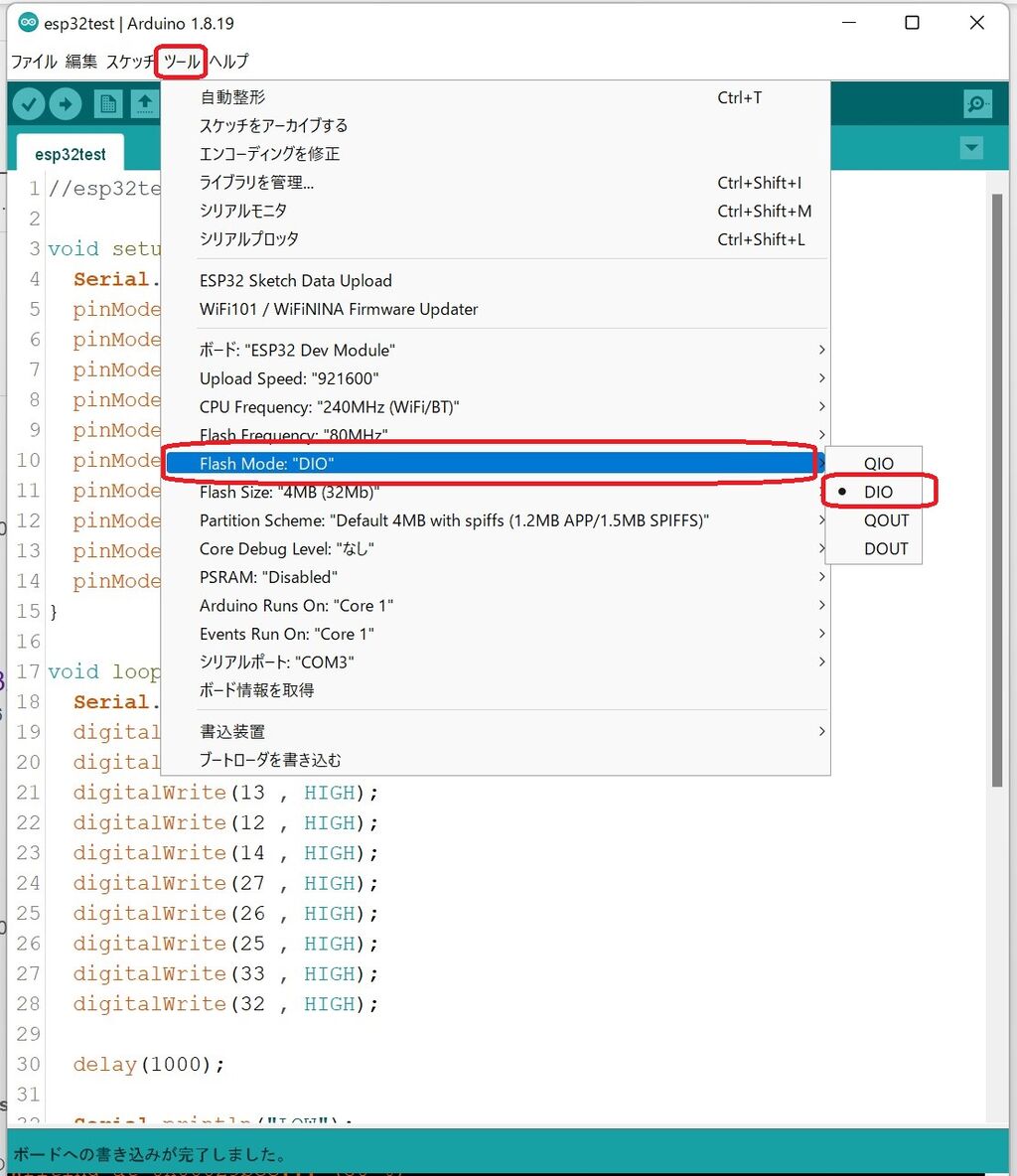Open the ファイル menu
The width and height of the screenshot is (1017, 1176).
[x=34, y=61]
